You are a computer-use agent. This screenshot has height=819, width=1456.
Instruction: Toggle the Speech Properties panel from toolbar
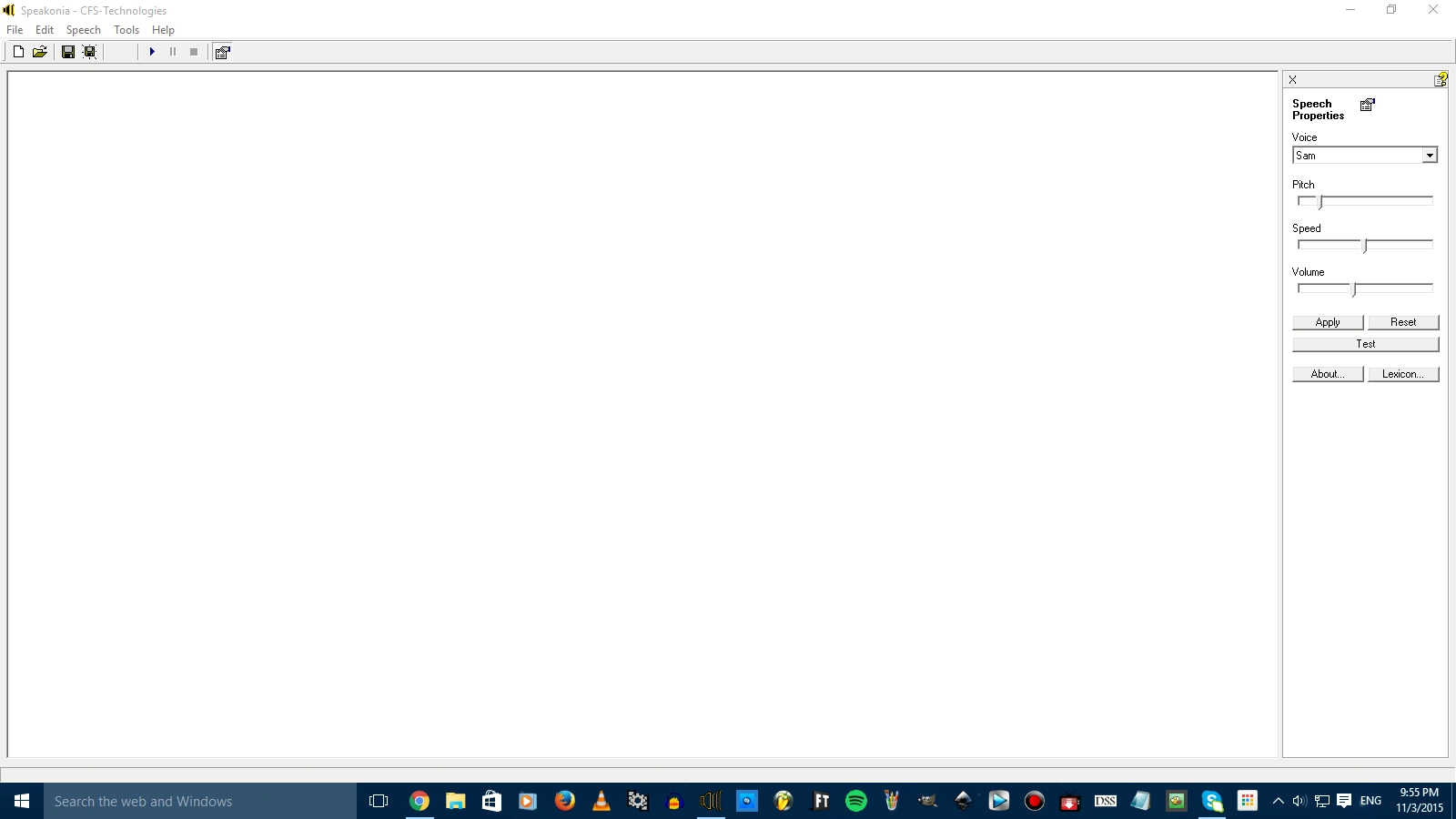click(x=222, y=52)
